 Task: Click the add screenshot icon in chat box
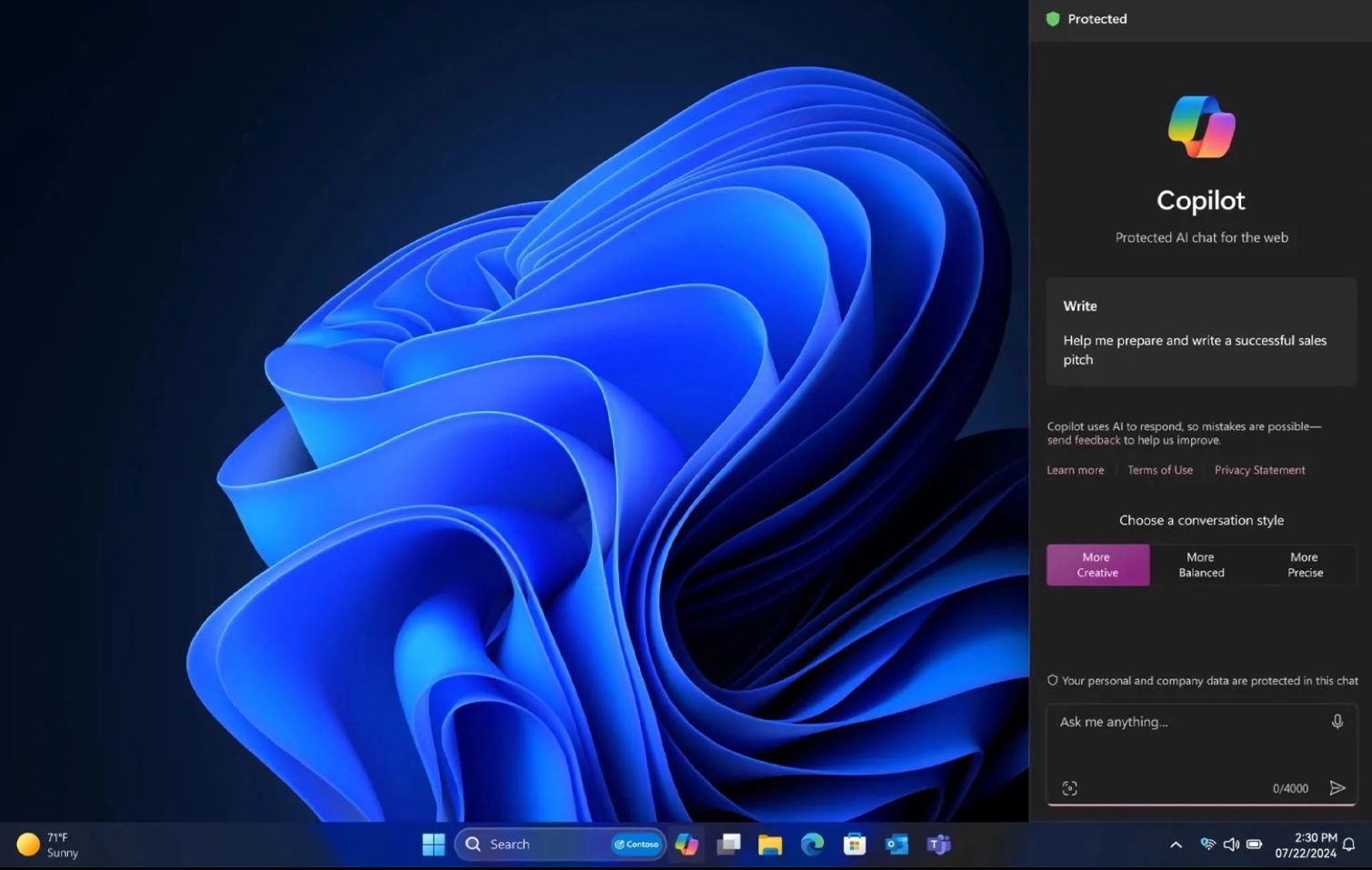1070,788
